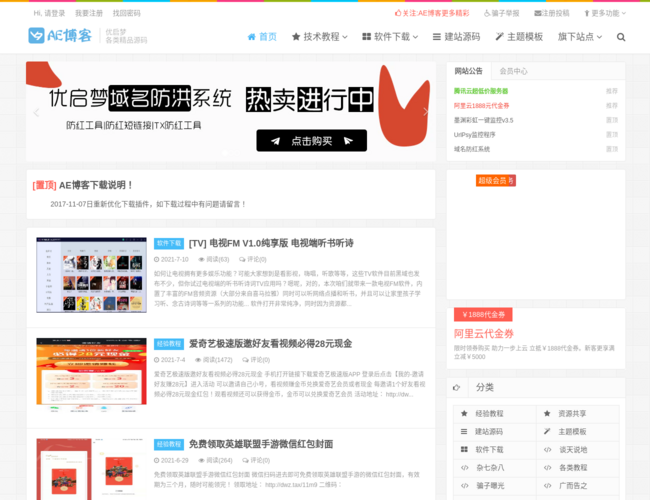Open 墨渊彩虹一键监控v3.5 announcement
The width and height of the screenshot is (650, 500).
tap(483, 120)
